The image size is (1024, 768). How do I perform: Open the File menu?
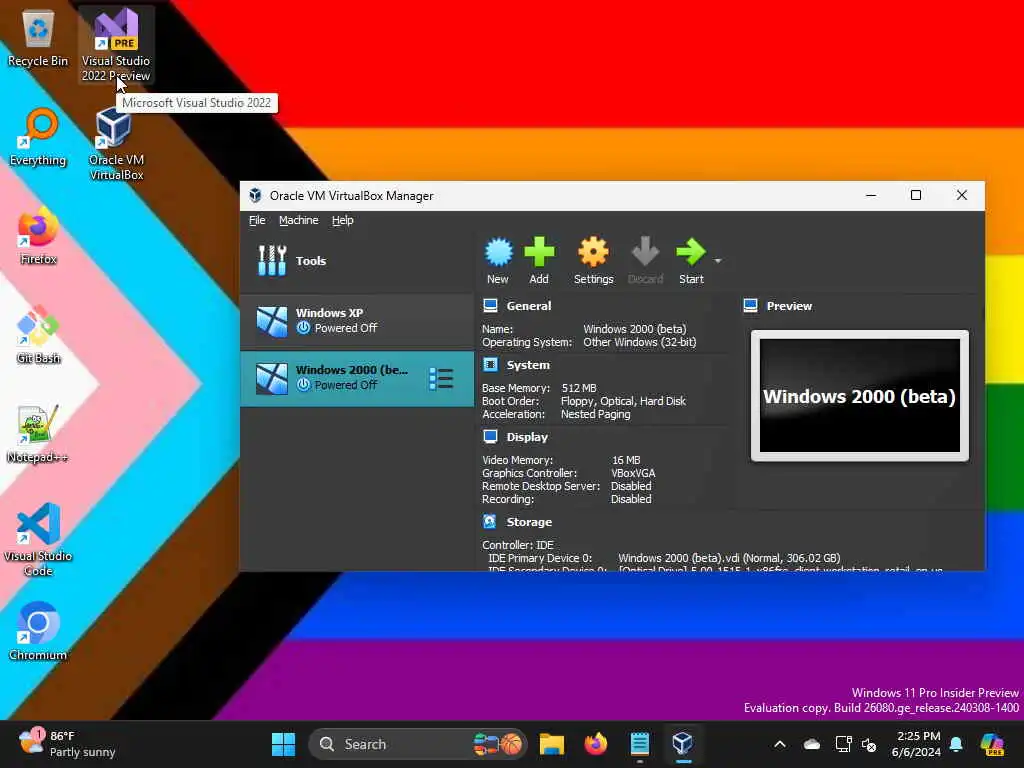click(x=257, y=220)
